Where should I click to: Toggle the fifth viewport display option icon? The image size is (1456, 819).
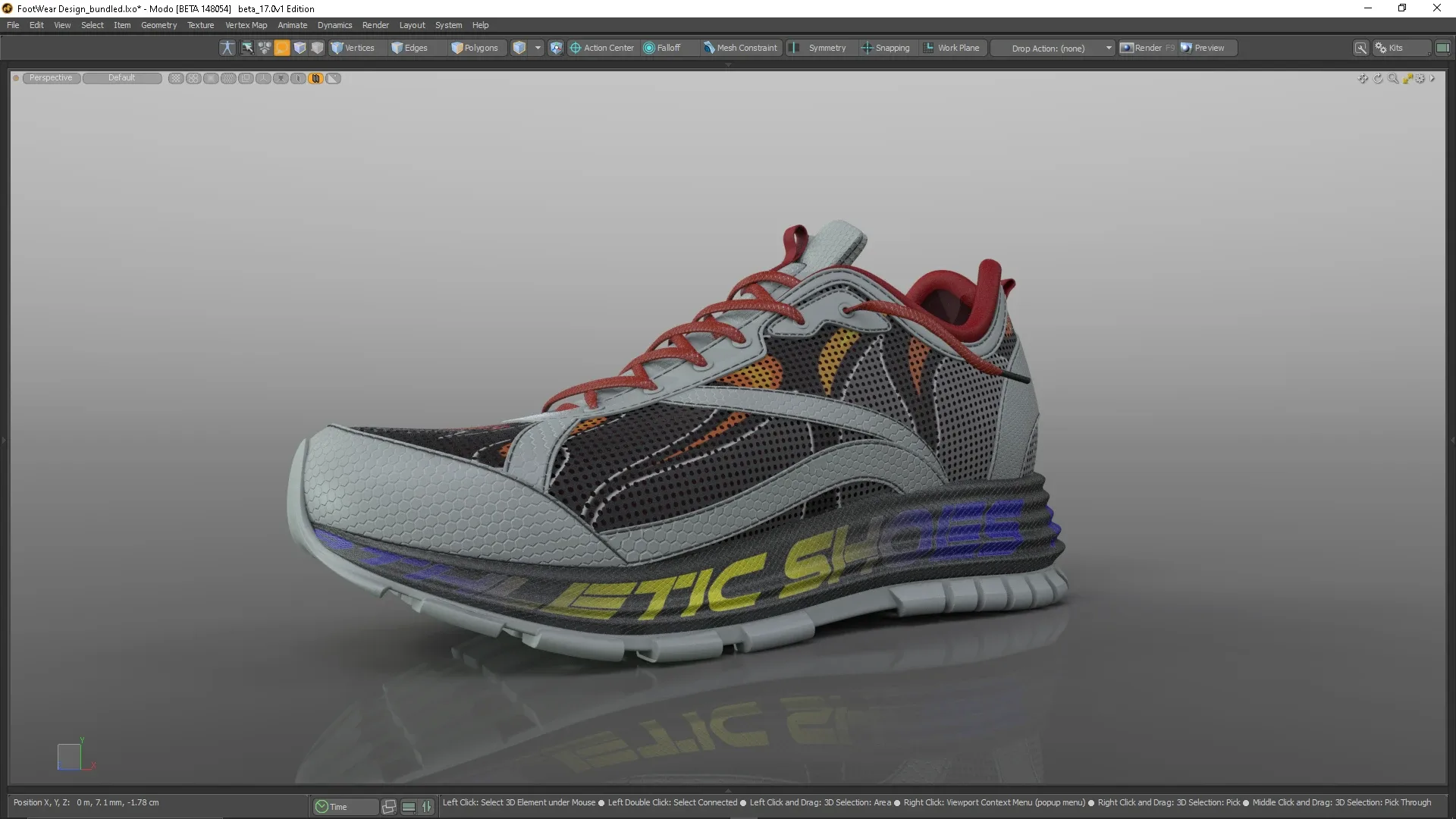246,78
